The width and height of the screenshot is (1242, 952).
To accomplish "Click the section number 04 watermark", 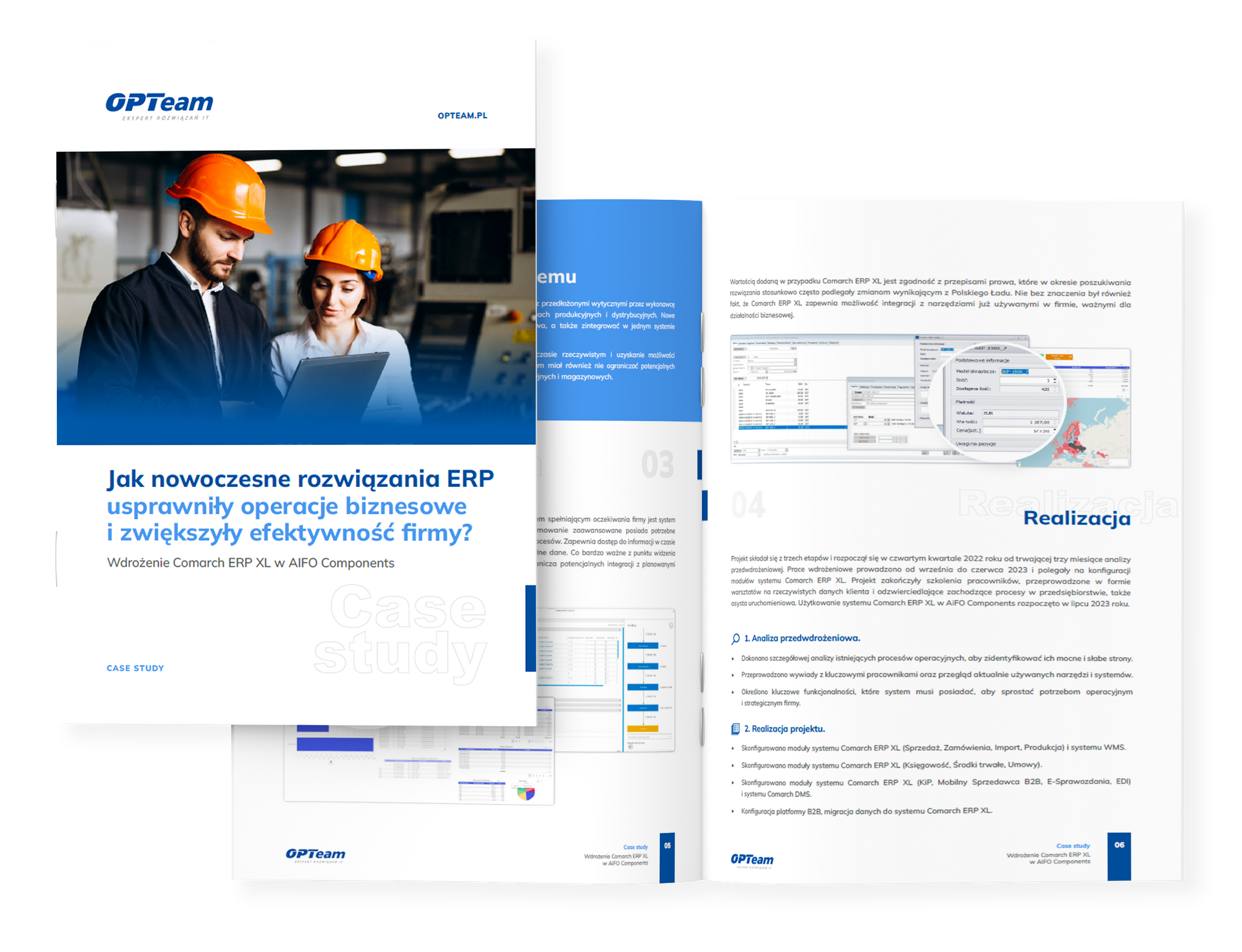I will coord(748,504).
